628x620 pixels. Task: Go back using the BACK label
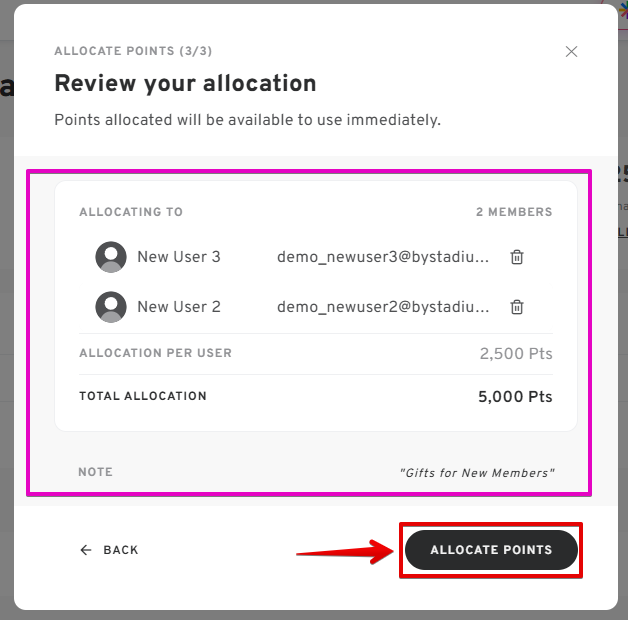[x=121, y=550]
